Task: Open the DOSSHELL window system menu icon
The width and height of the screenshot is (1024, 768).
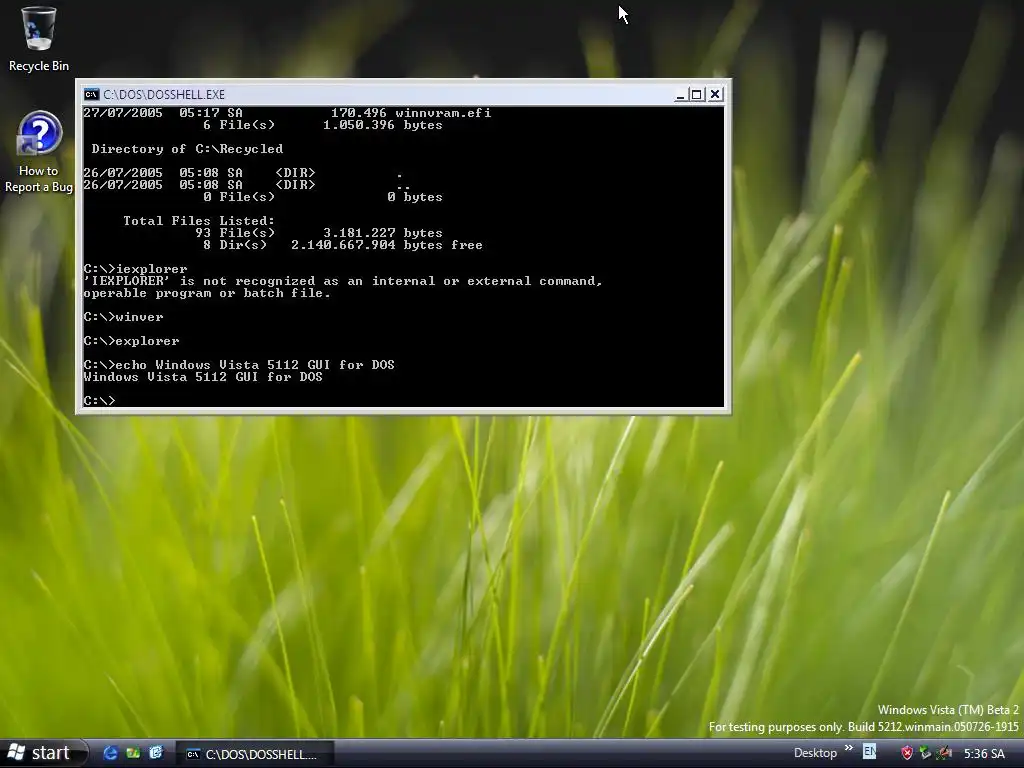Action: (x=91, y=95)
